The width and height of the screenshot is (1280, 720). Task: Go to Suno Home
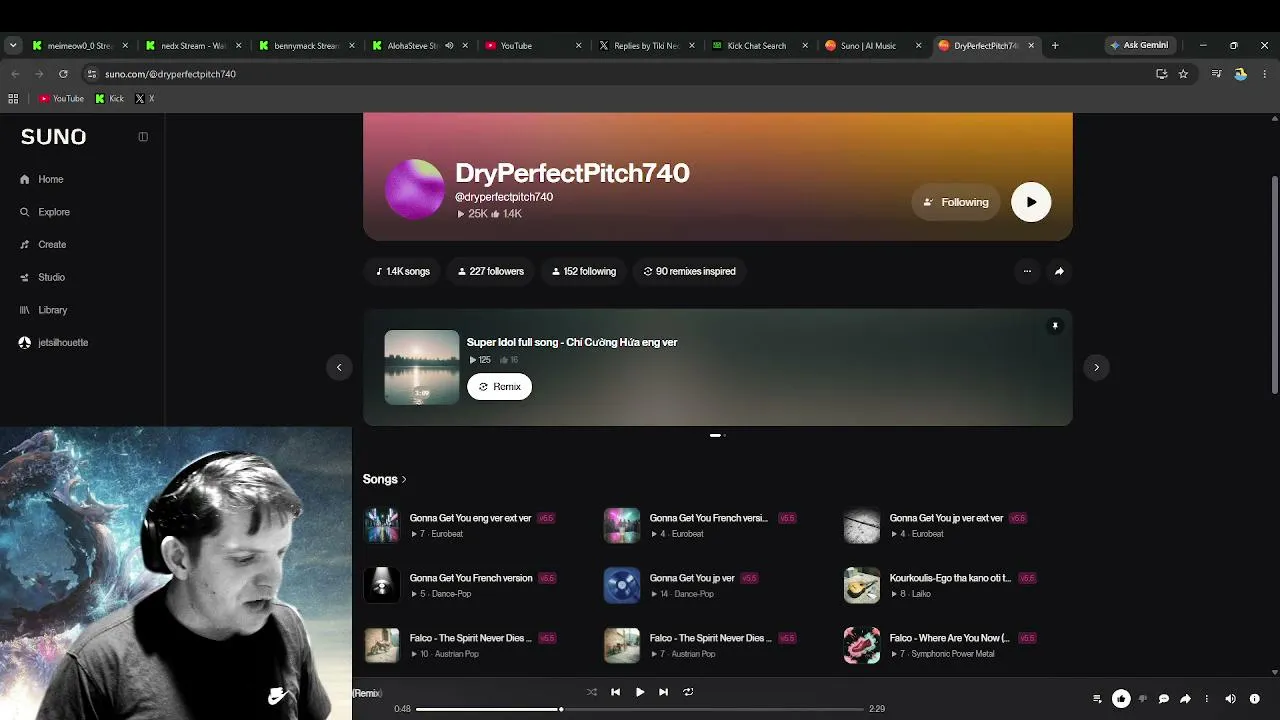pyautogui.click(x=42, y=180)
